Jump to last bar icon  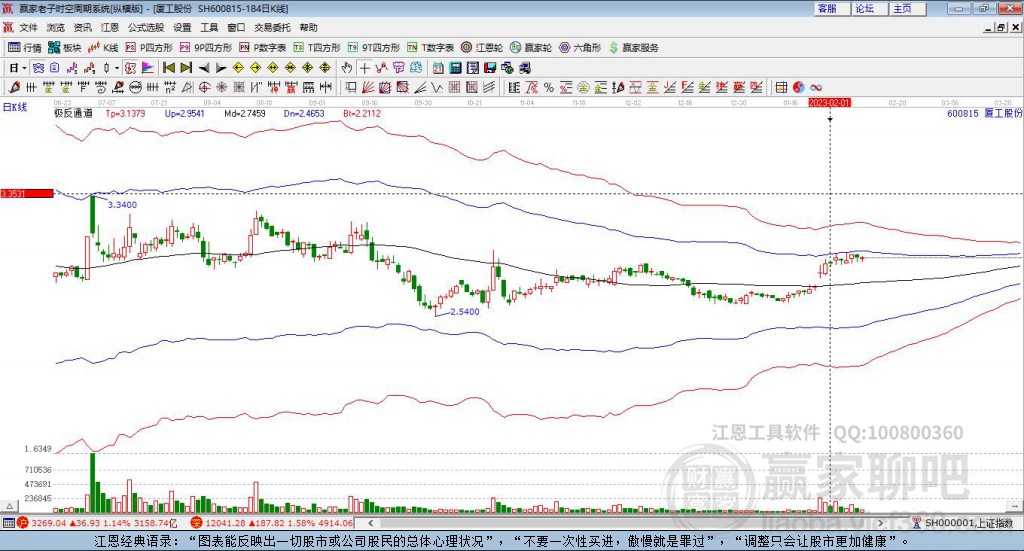coord(186,67)
